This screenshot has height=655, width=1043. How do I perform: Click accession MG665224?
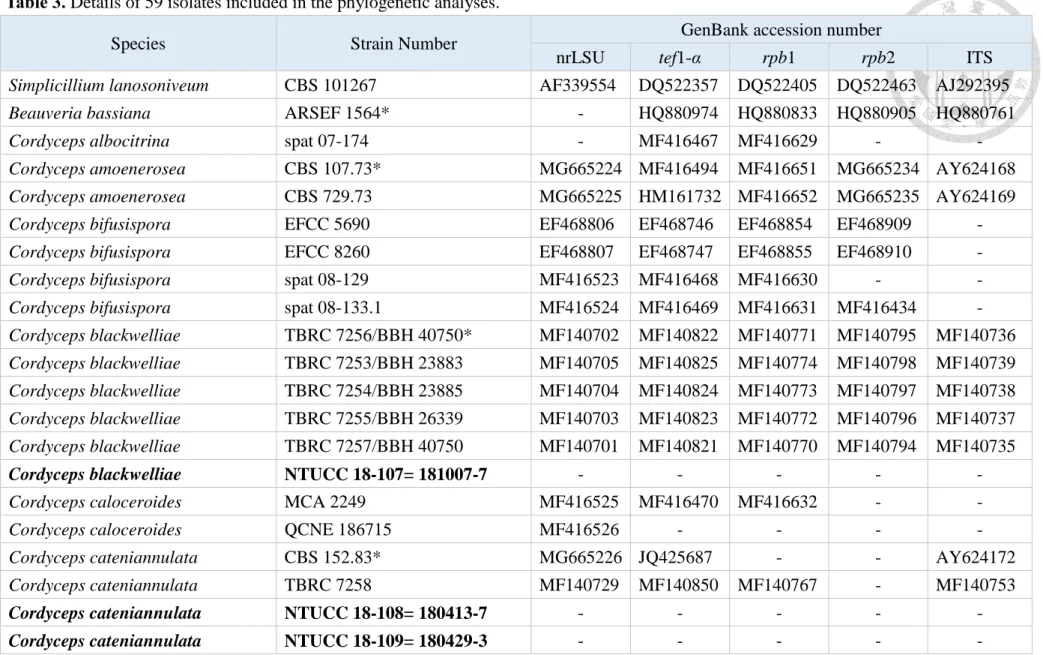point(580,169)
